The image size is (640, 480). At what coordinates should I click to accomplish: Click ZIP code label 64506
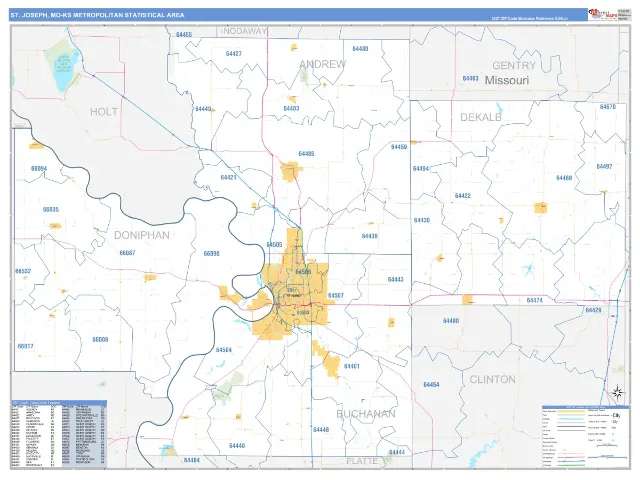(303, 272)
